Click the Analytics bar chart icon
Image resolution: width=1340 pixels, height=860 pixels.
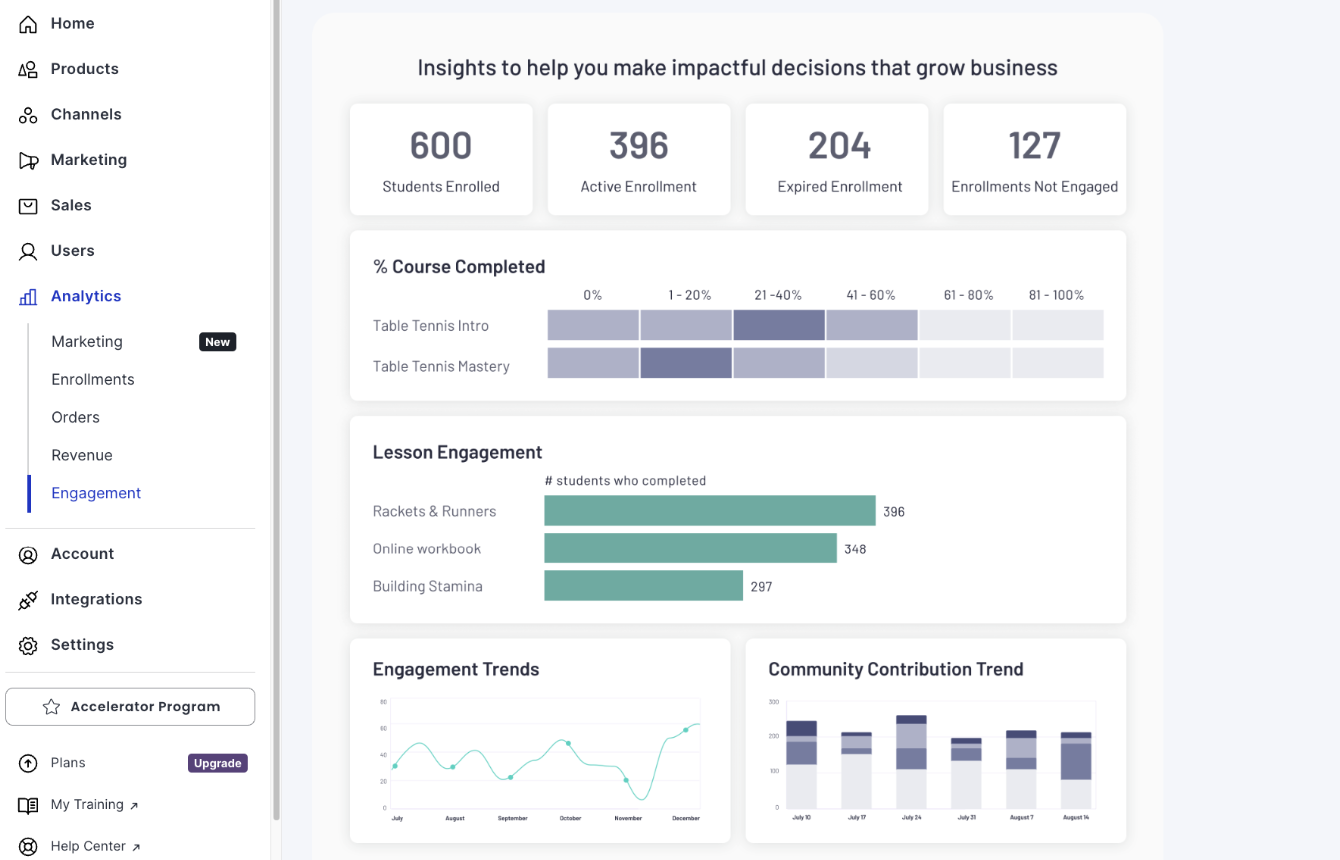[x=28, y=297]
